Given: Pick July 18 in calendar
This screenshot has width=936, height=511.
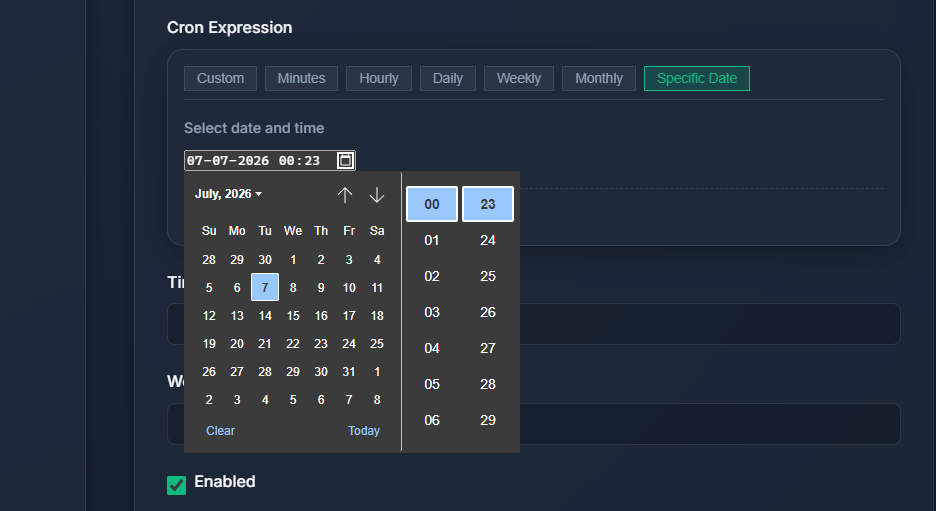Looking at the screenshot, I should point(377,315).
